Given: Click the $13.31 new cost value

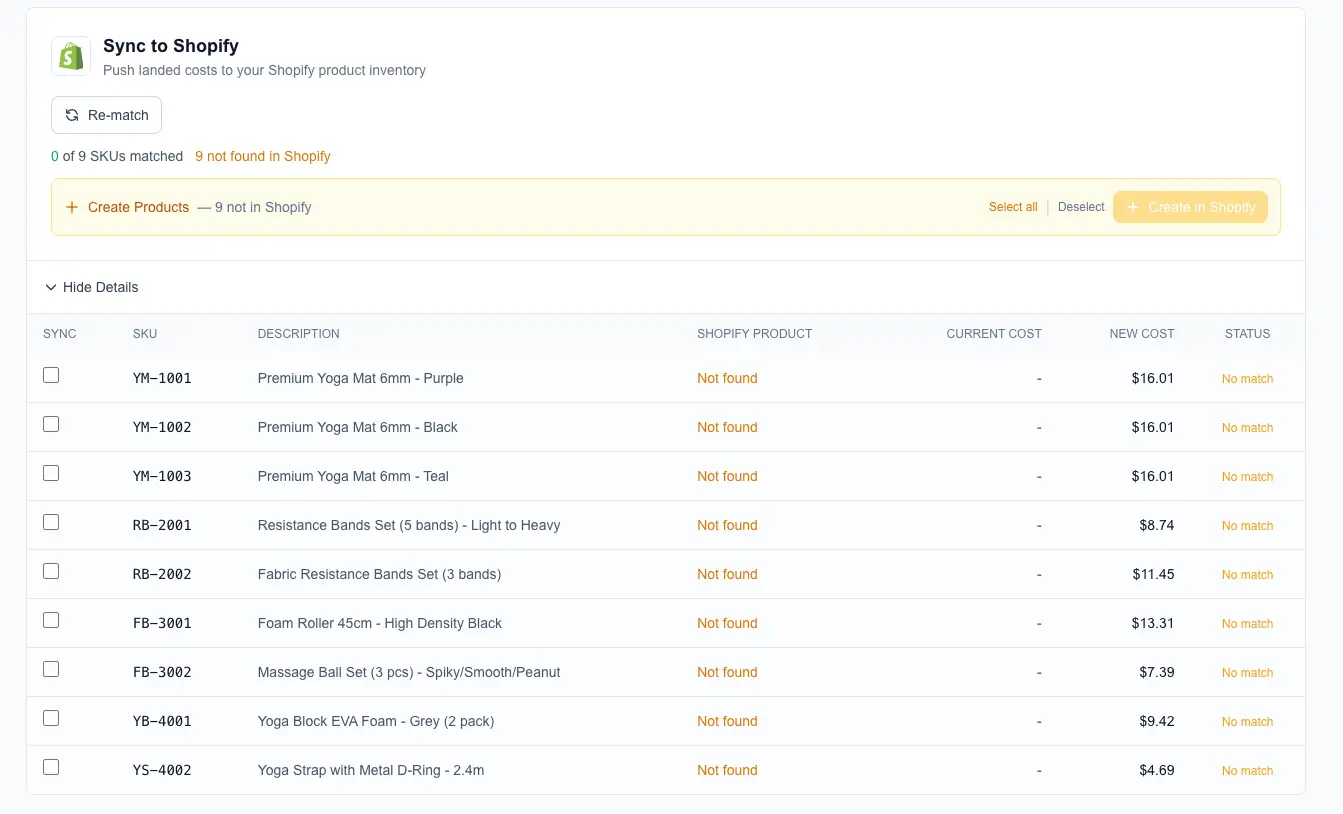Looking at the screenshot, I should click(1153, 624).
